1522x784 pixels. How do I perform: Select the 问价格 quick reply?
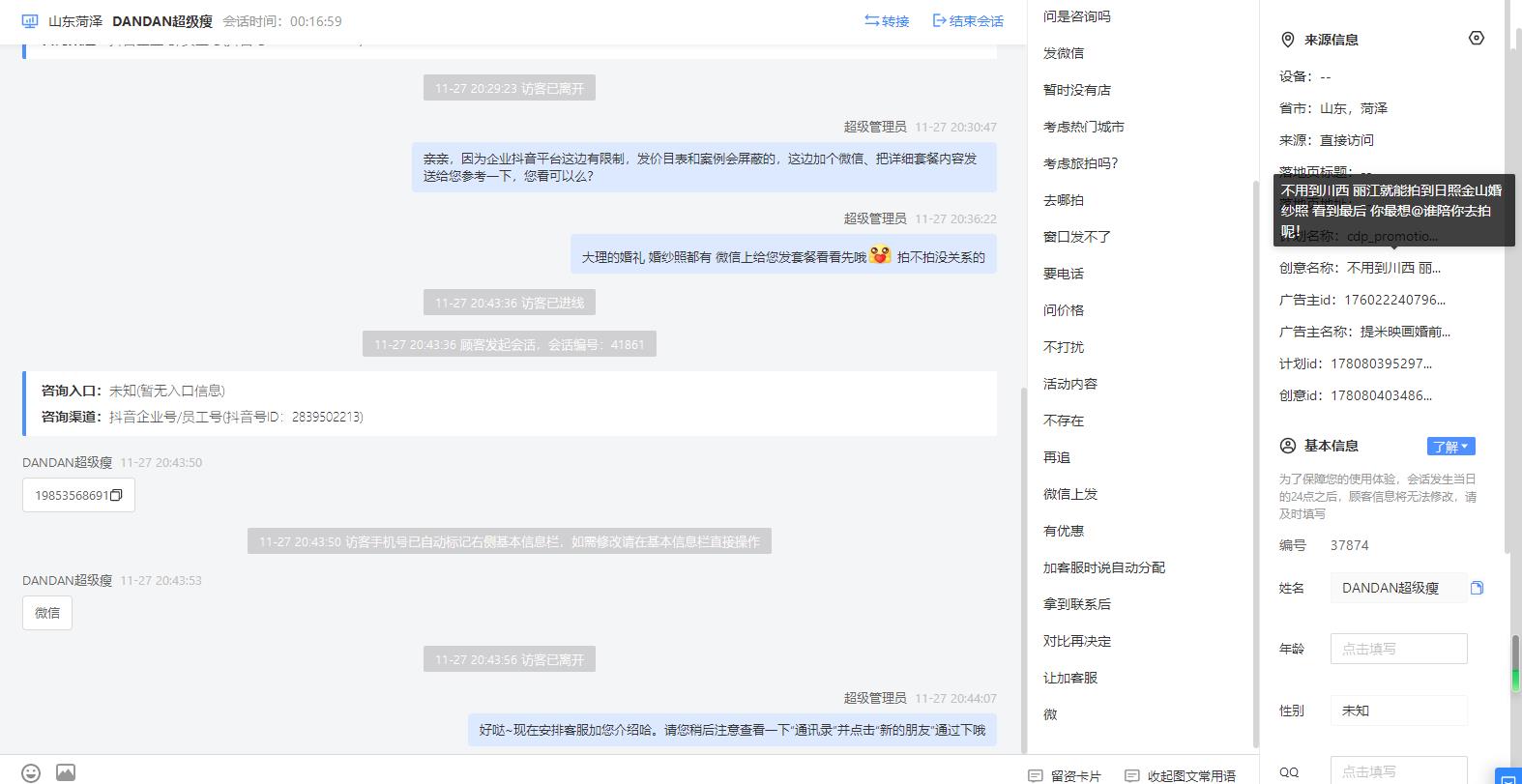point(1064,310)
